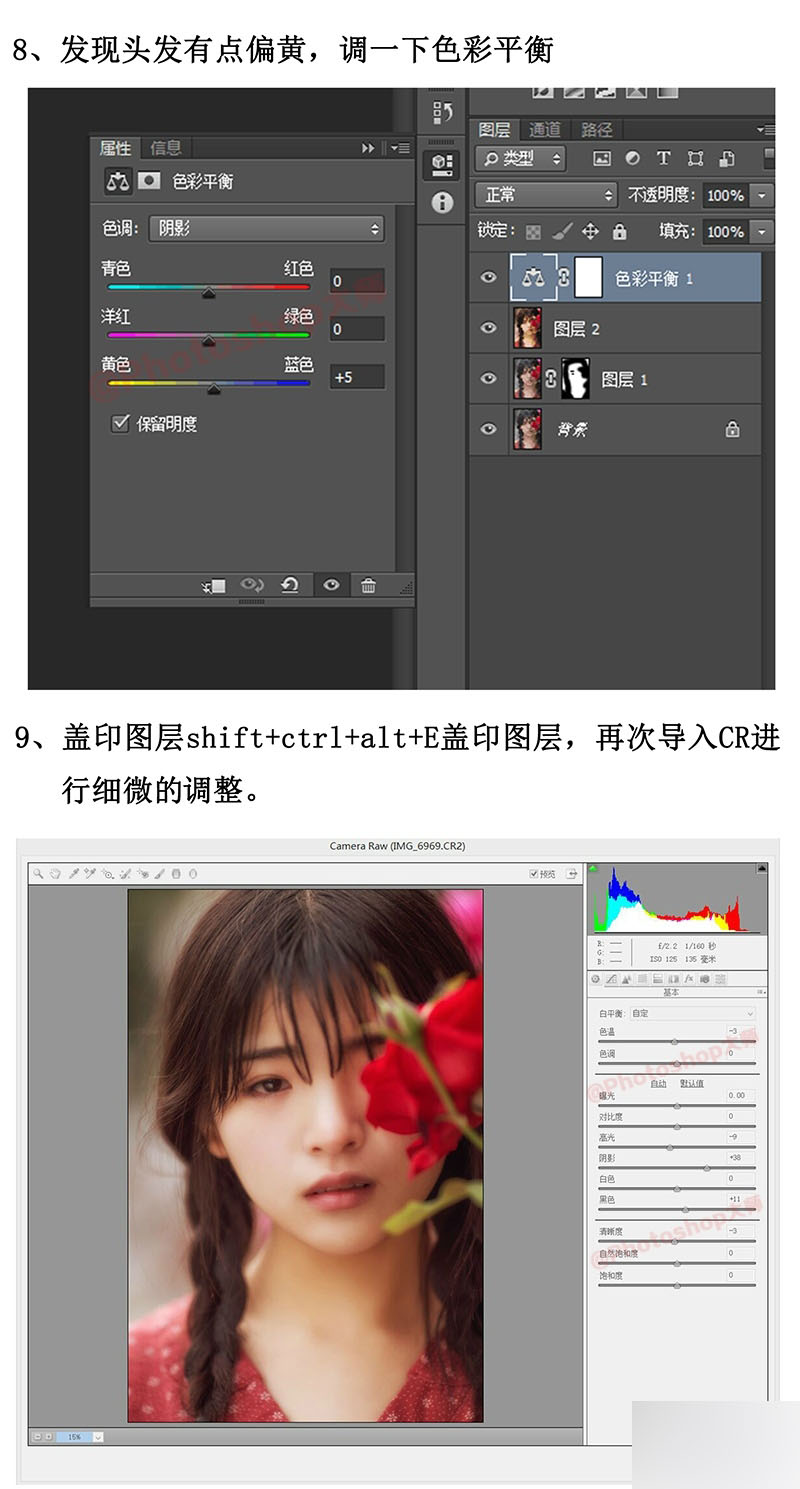Open the HSL/Grayscale panel in Camera Raw

643,979
